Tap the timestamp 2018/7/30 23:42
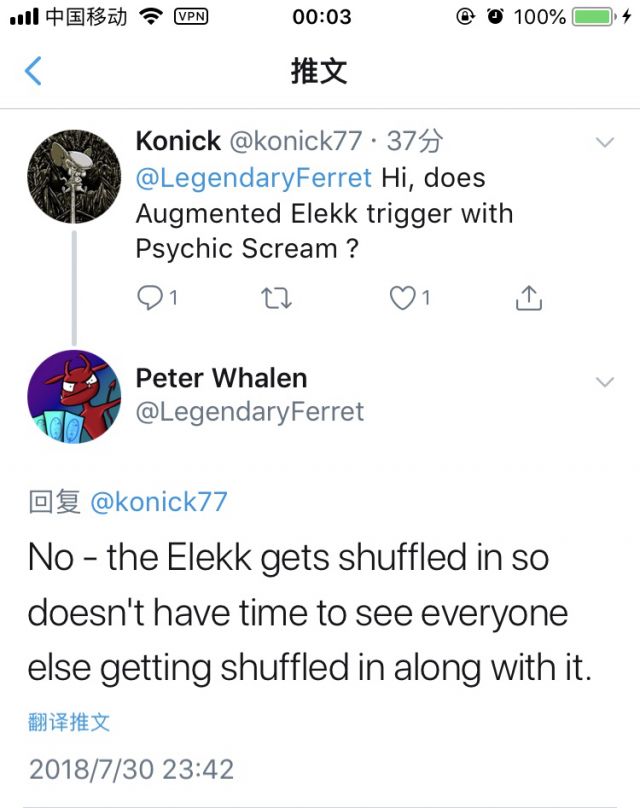 [x=130, y=770]
